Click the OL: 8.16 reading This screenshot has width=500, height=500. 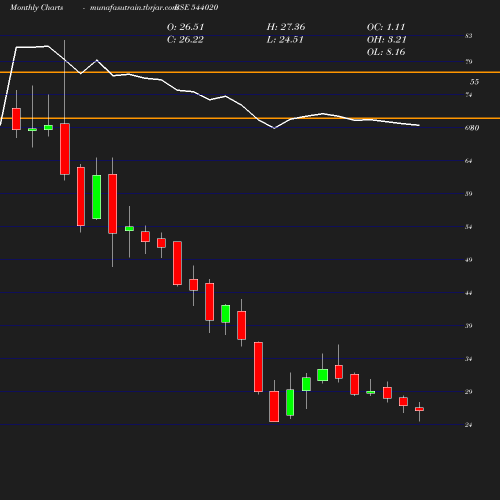[x=386, y=52]
